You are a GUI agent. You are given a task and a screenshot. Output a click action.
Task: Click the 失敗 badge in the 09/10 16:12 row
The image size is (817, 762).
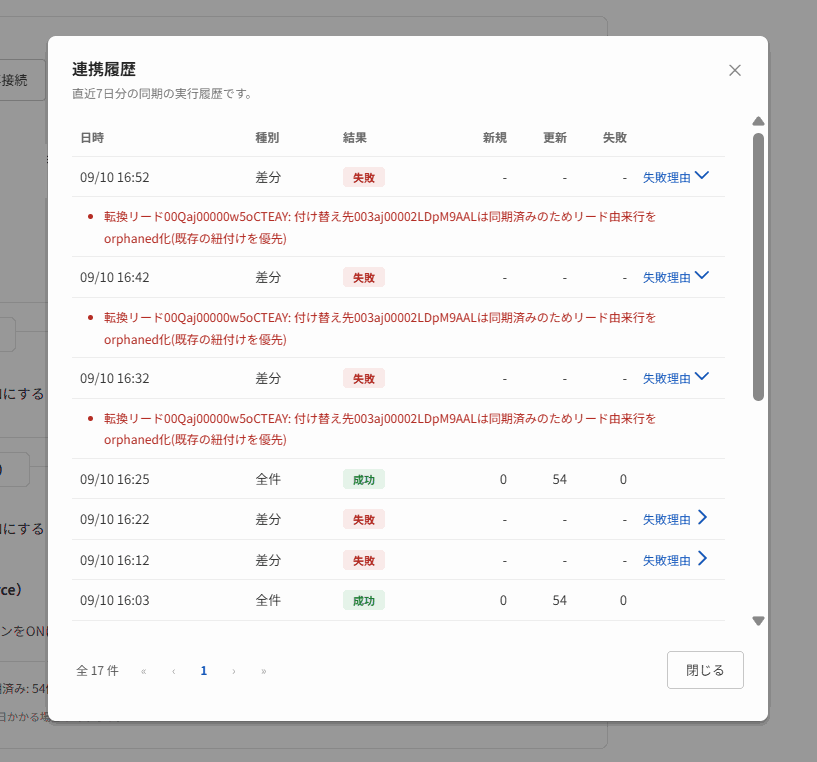coord(364,560)
